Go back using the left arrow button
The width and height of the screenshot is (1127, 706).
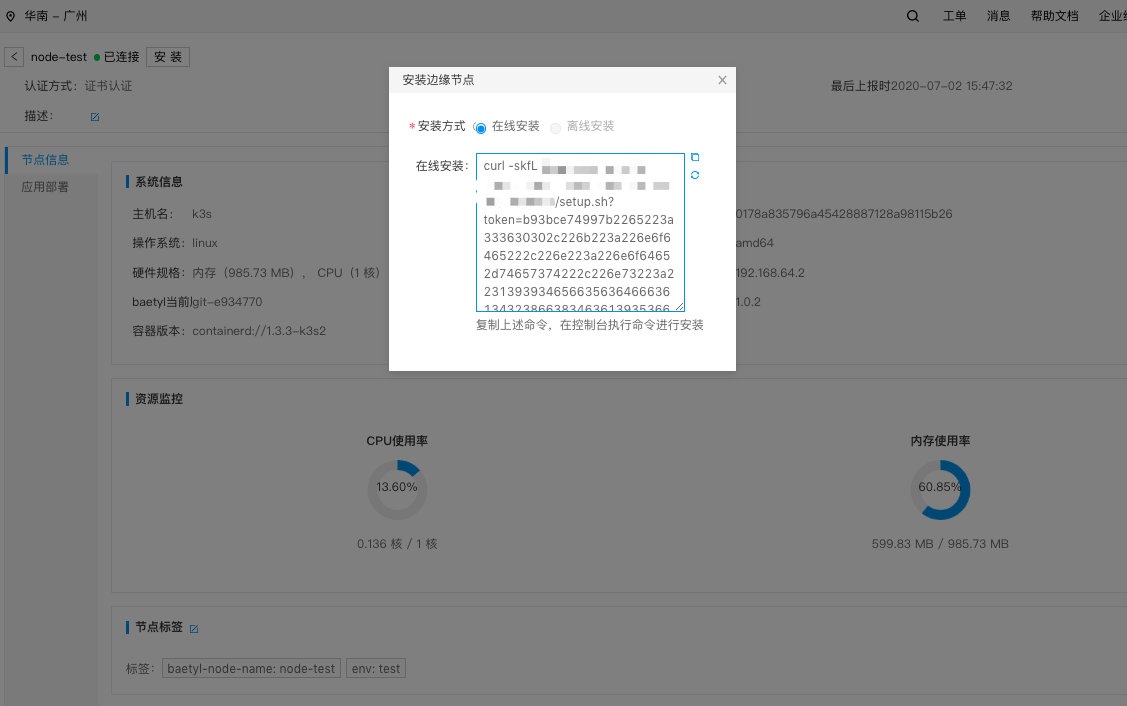tap(14, 57)
